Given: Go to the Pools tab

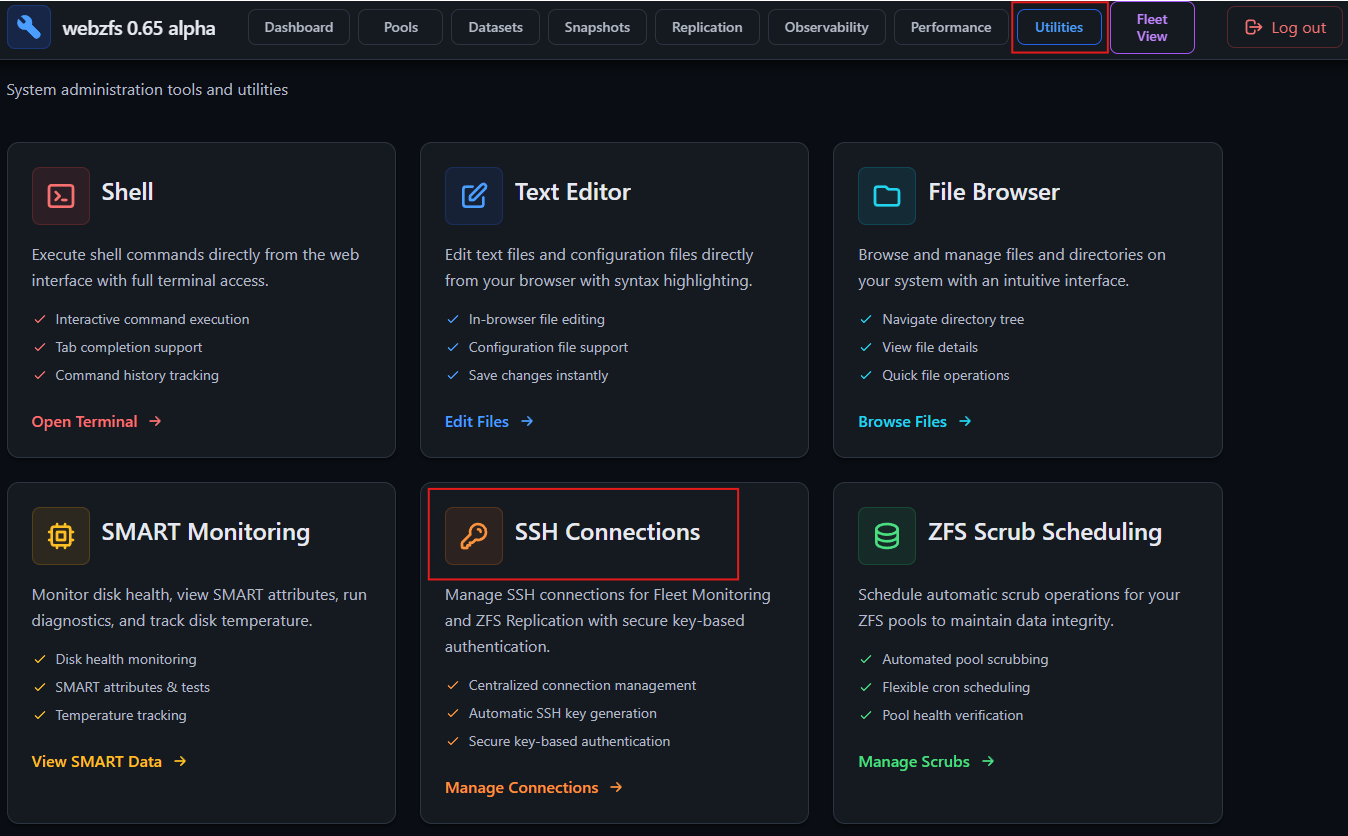Looking at the screenshot, I should 401,27.
